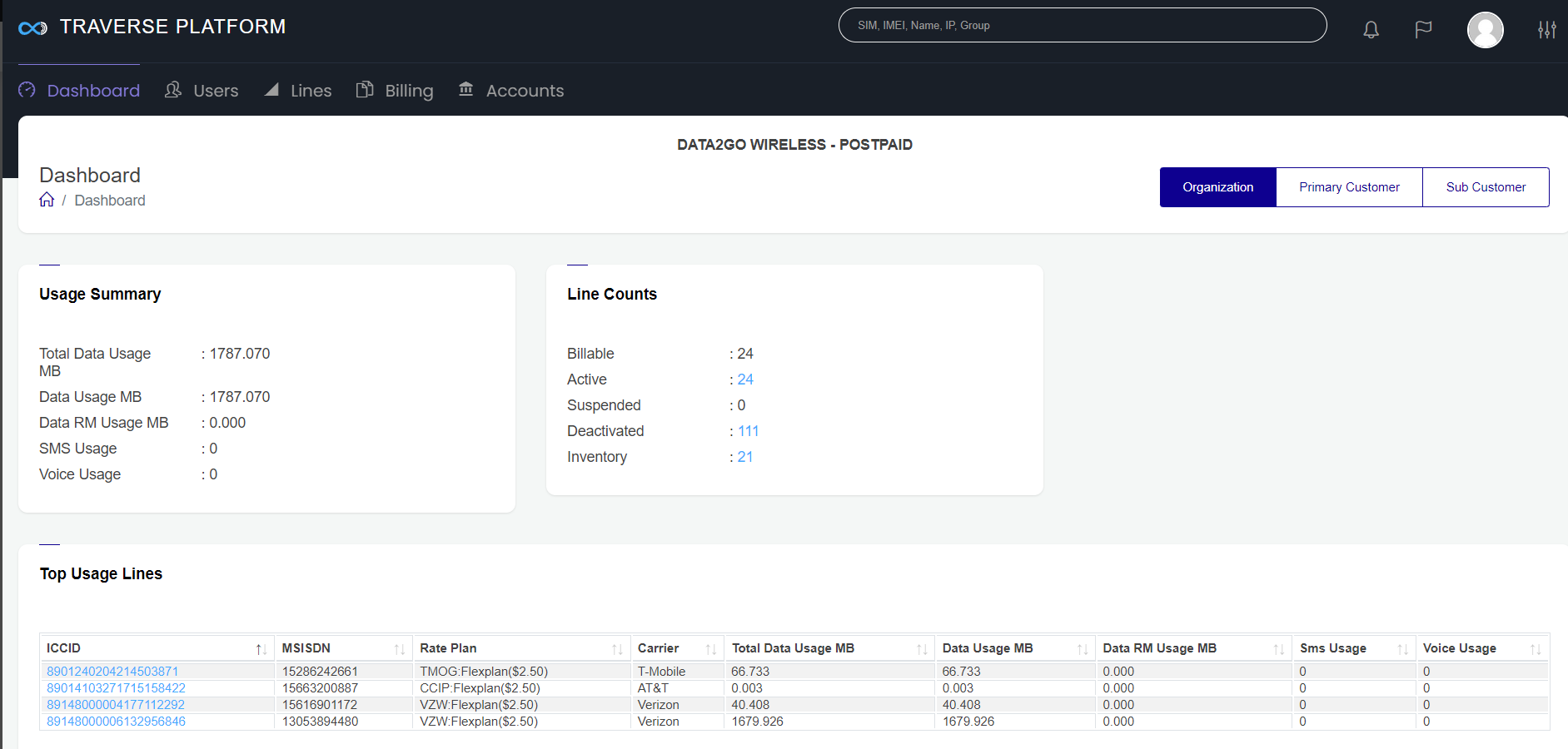
Task: Click the Traverse Platform infinity logo
Action: pos(32,28)
